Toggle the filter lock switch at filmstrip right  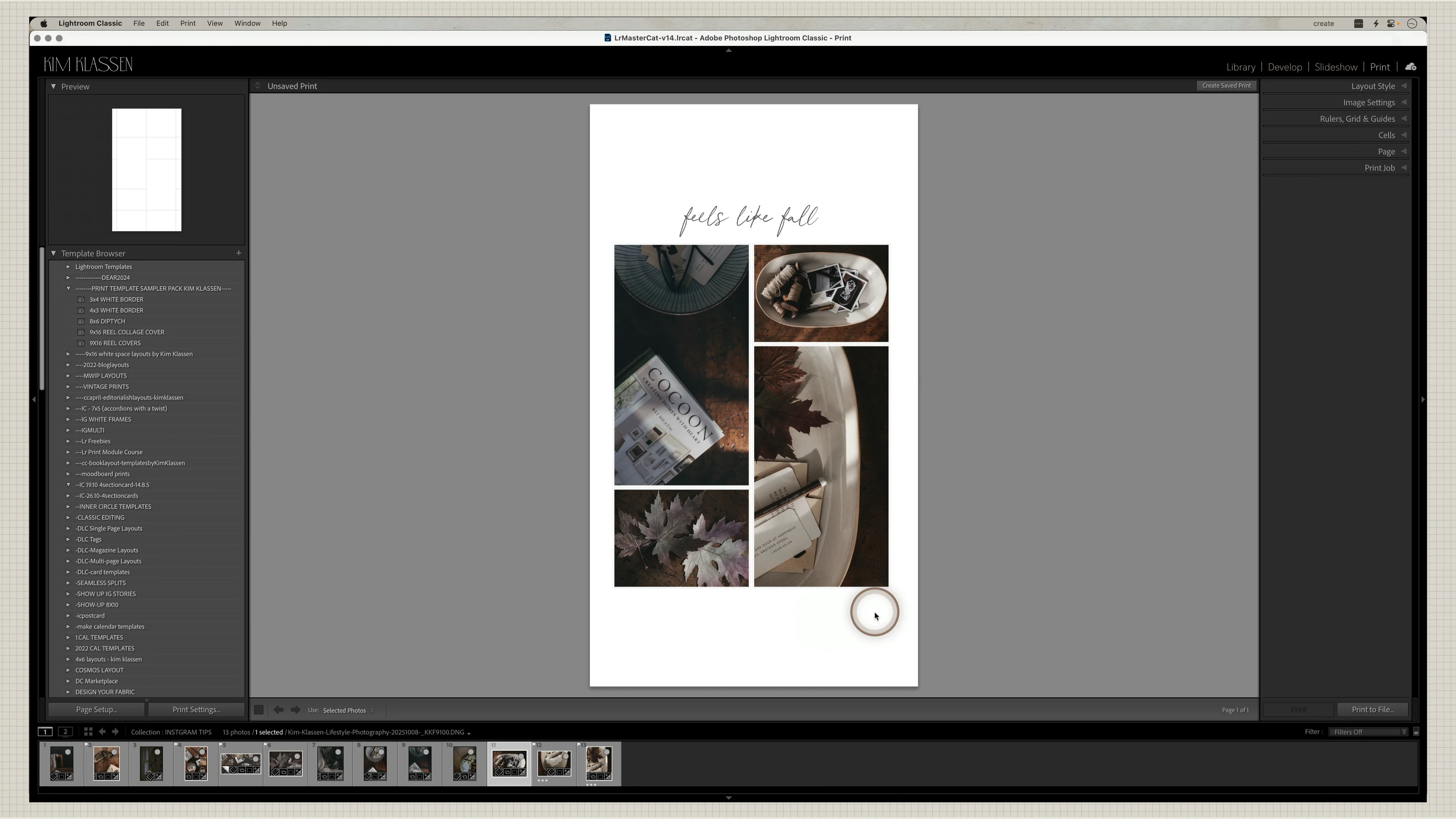(1416, 732)
